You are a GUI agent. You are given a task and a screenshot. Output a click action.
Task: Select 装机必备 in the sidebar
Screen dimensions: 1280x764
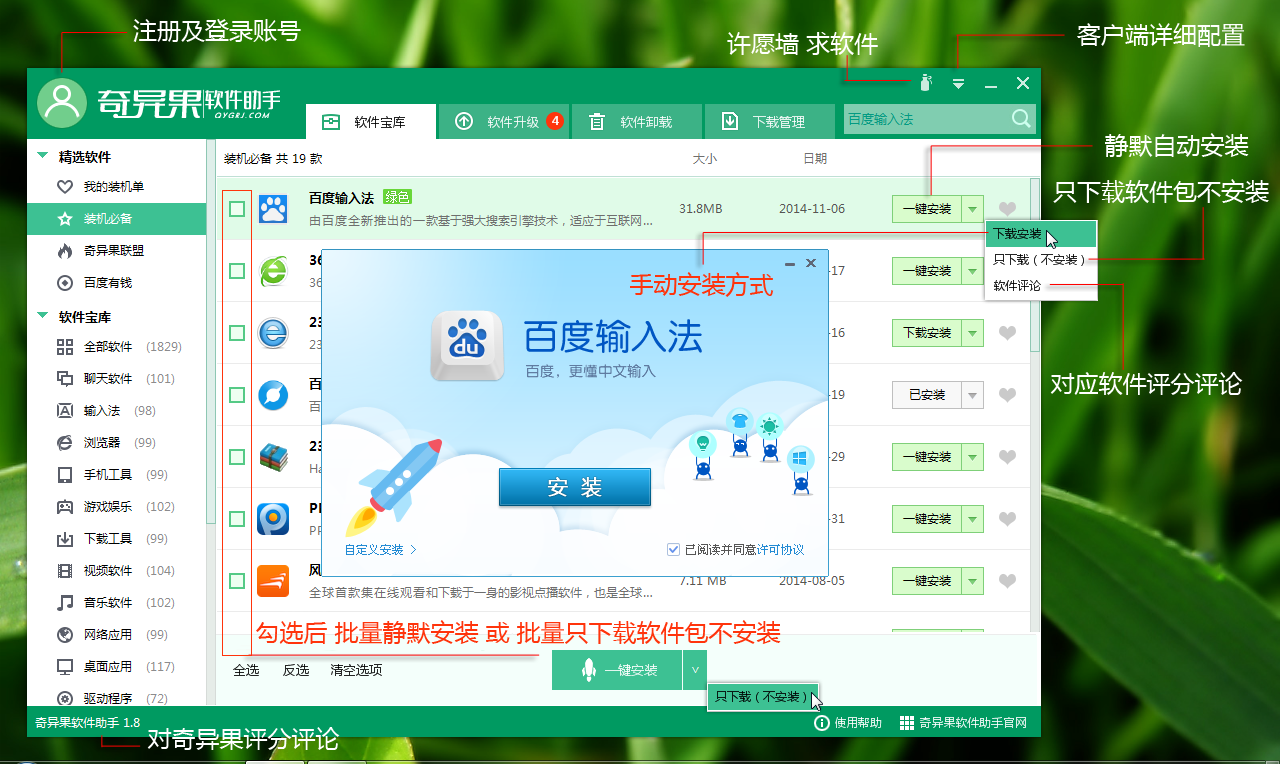[x=116, y=219]
